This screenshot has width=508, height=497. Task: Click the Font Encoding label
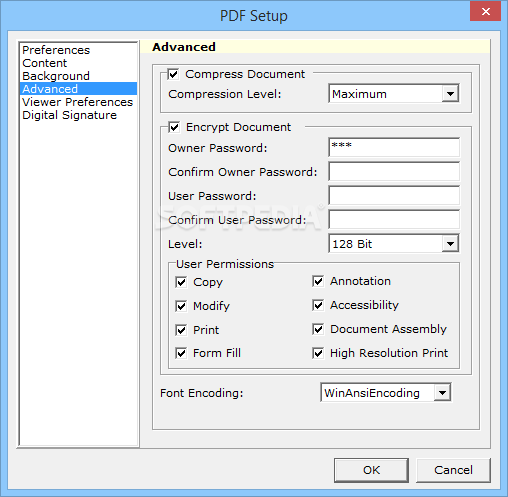pos(202,393)
